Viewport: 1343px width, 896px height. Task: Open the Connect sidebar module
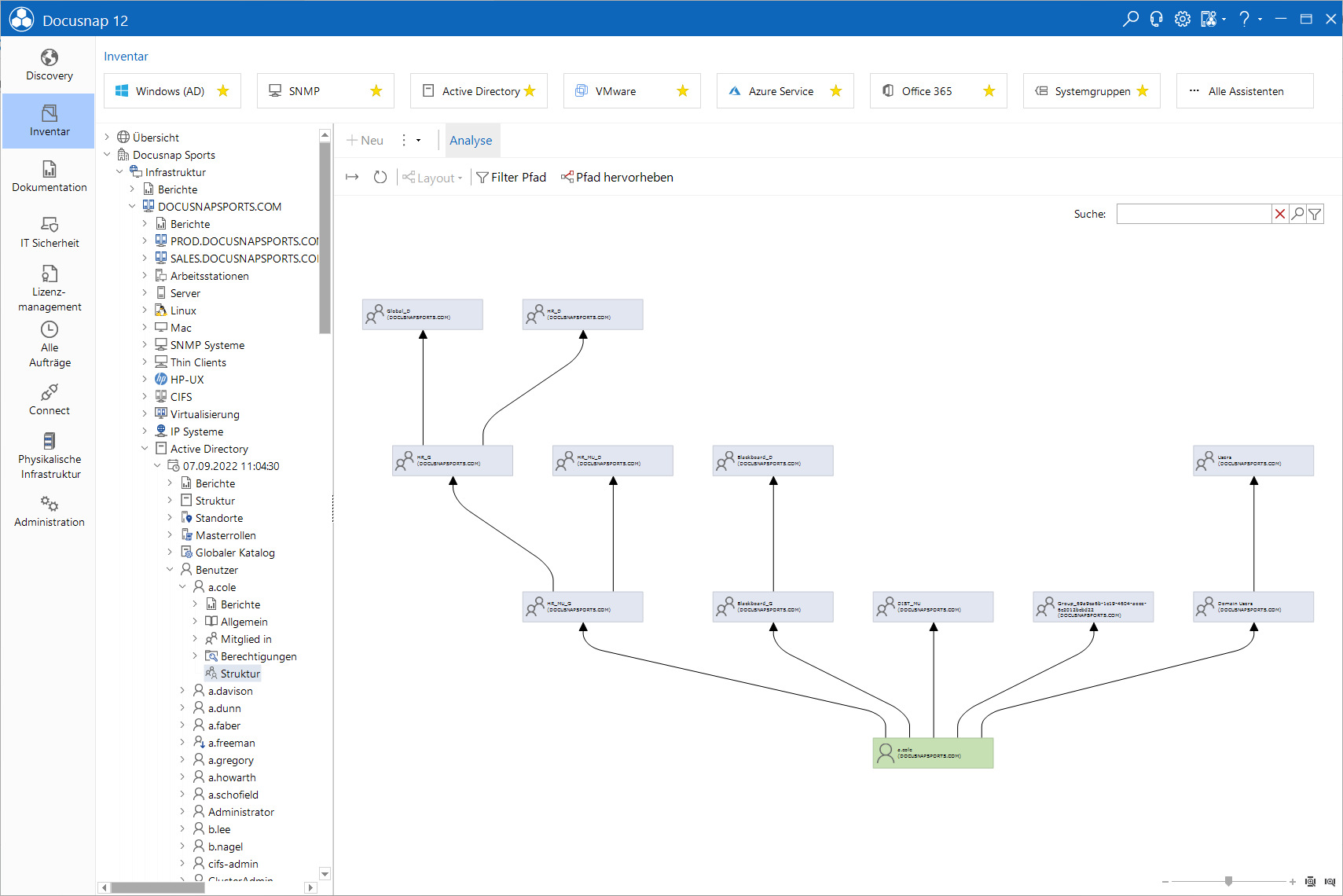coord(49,400)
